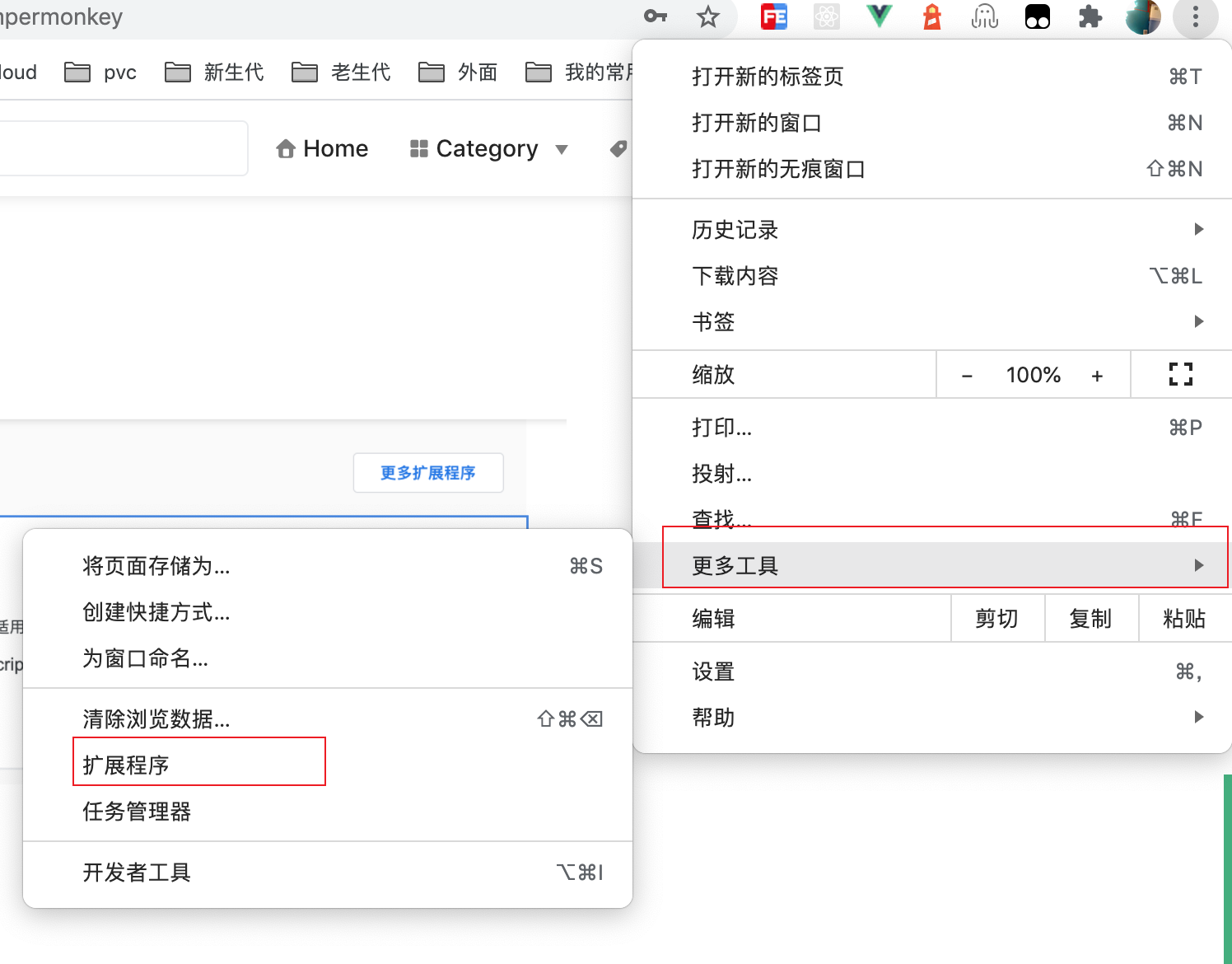Open 开发者工具 from the submenu
The height and width of the screenshot is (964, 1232).
pos(328,873)
